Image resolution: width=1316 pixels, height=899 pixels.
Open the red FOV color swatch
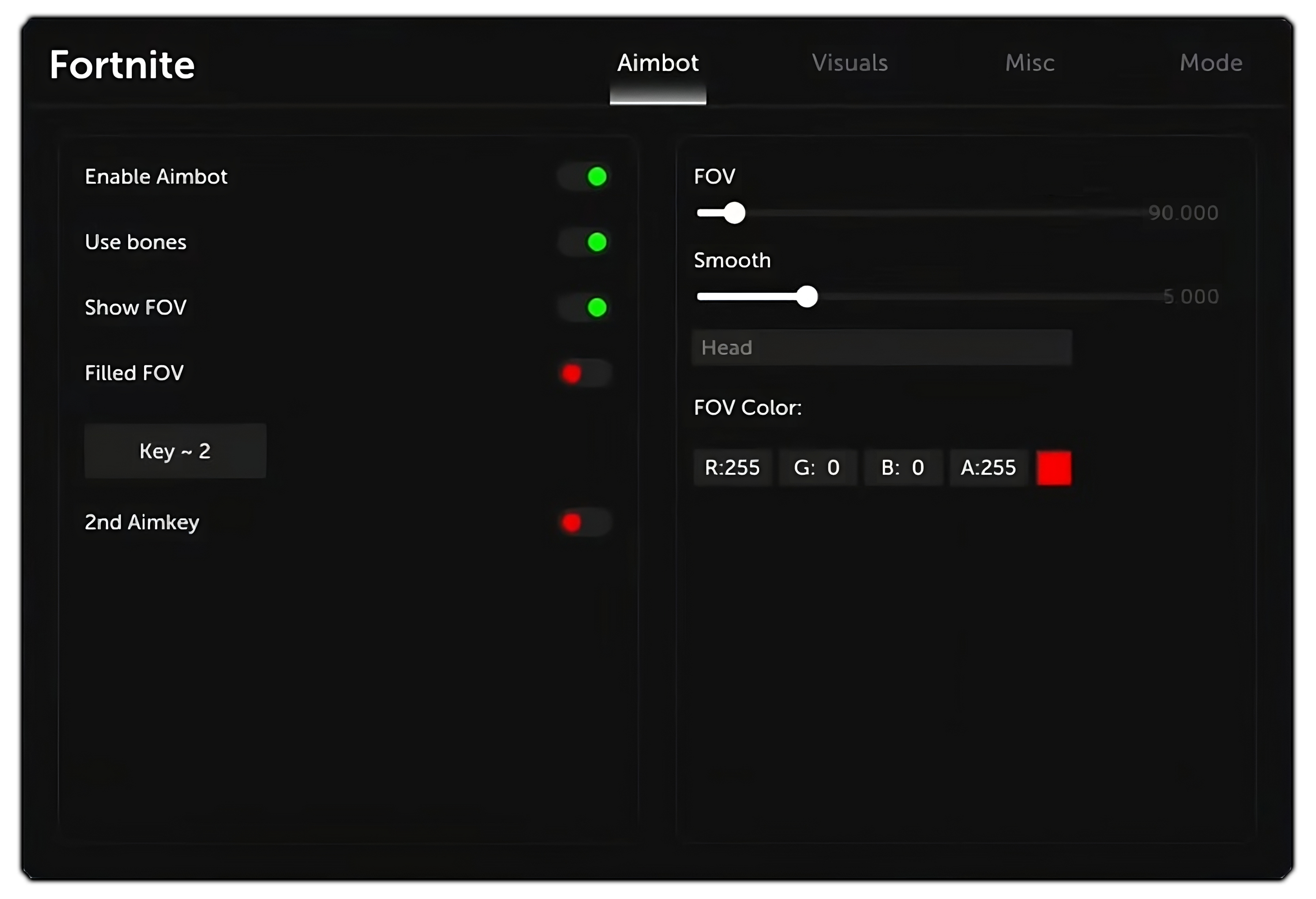point(1054,468)
